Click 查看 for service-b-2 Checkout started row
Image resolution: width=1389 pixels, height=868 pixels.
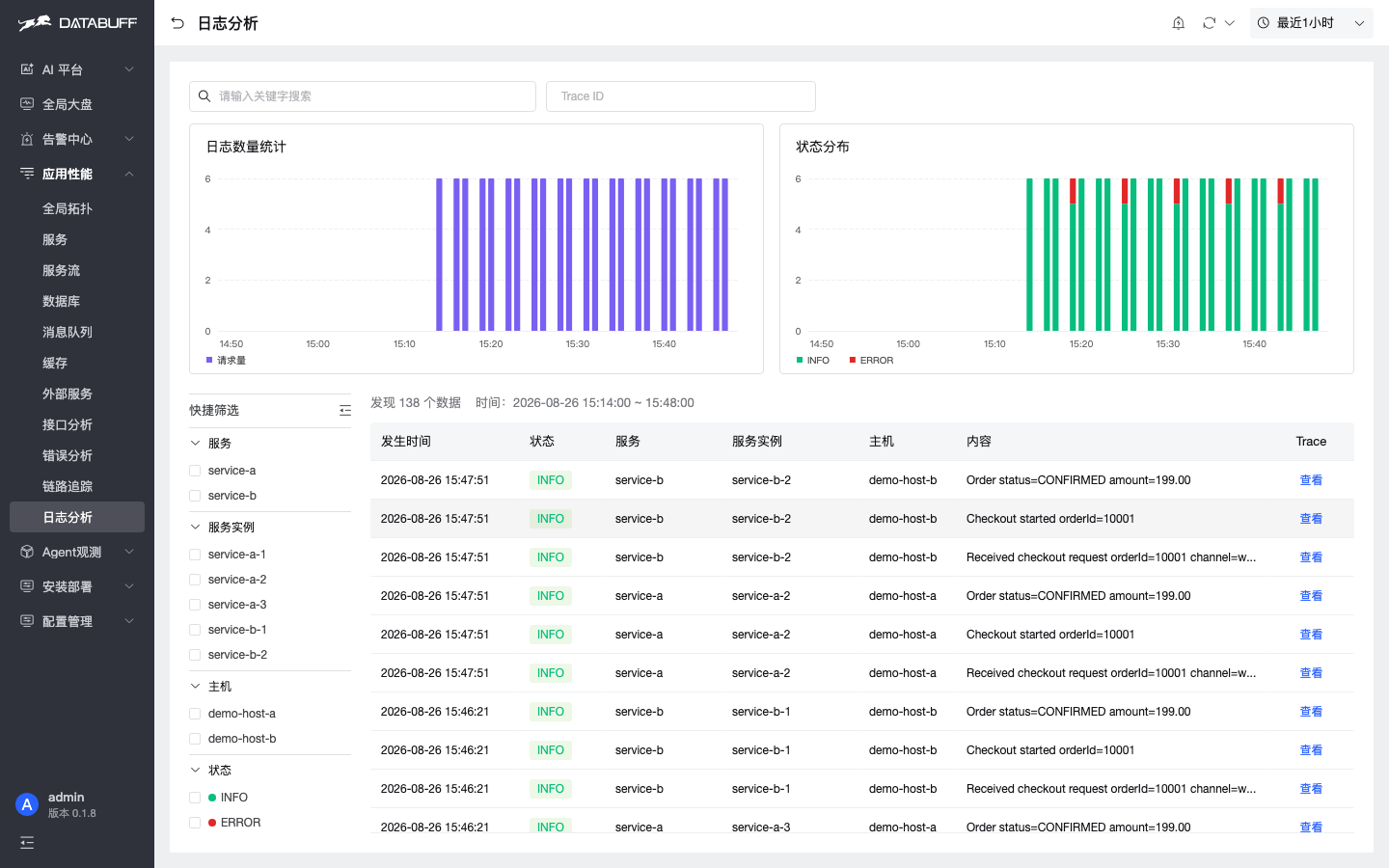[1311, 519]
